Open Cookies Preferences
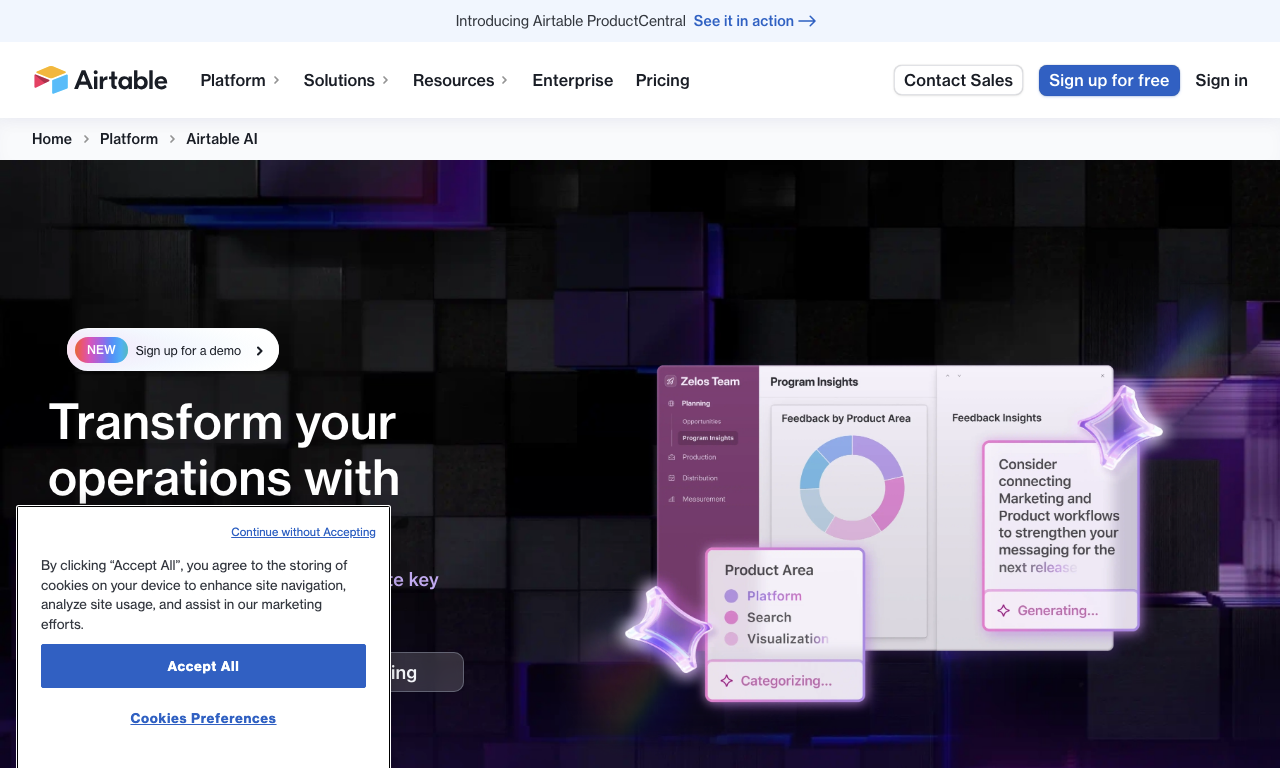The image size is (1280, 768). 203,718
